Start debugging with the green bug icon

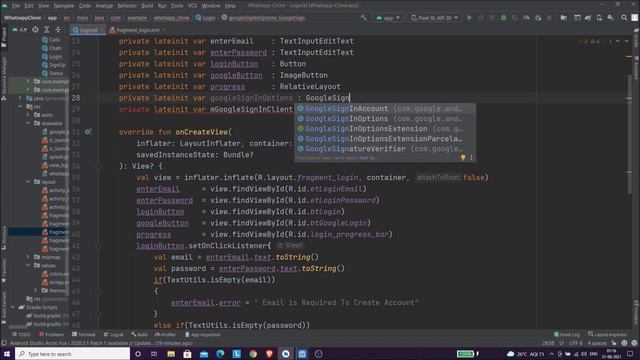pyautogui.click(x=503, y=18)
